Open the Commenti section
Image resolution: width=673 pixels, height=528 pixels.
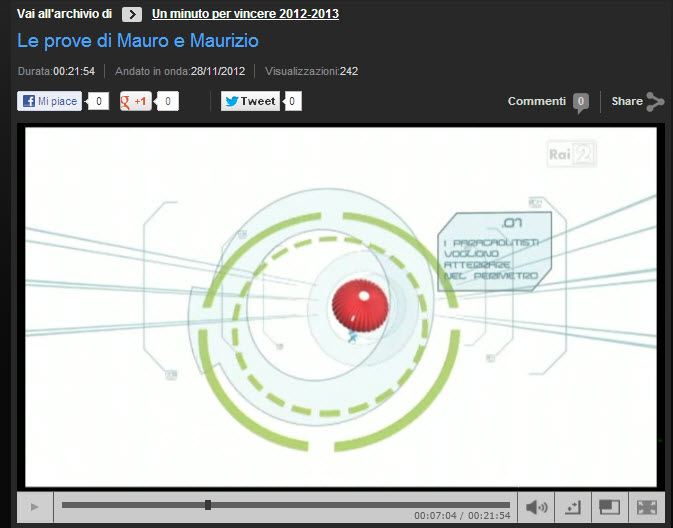point(537,101)
